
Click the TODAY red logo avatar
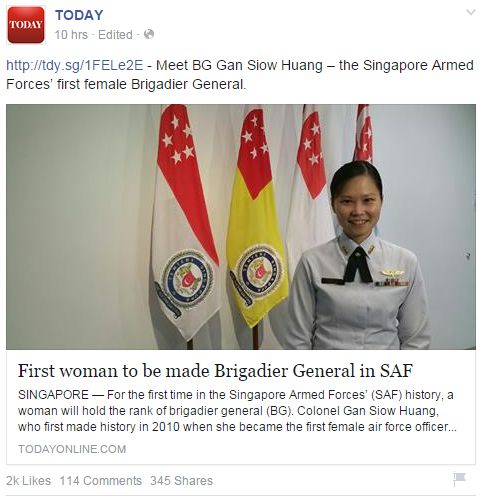26,25
